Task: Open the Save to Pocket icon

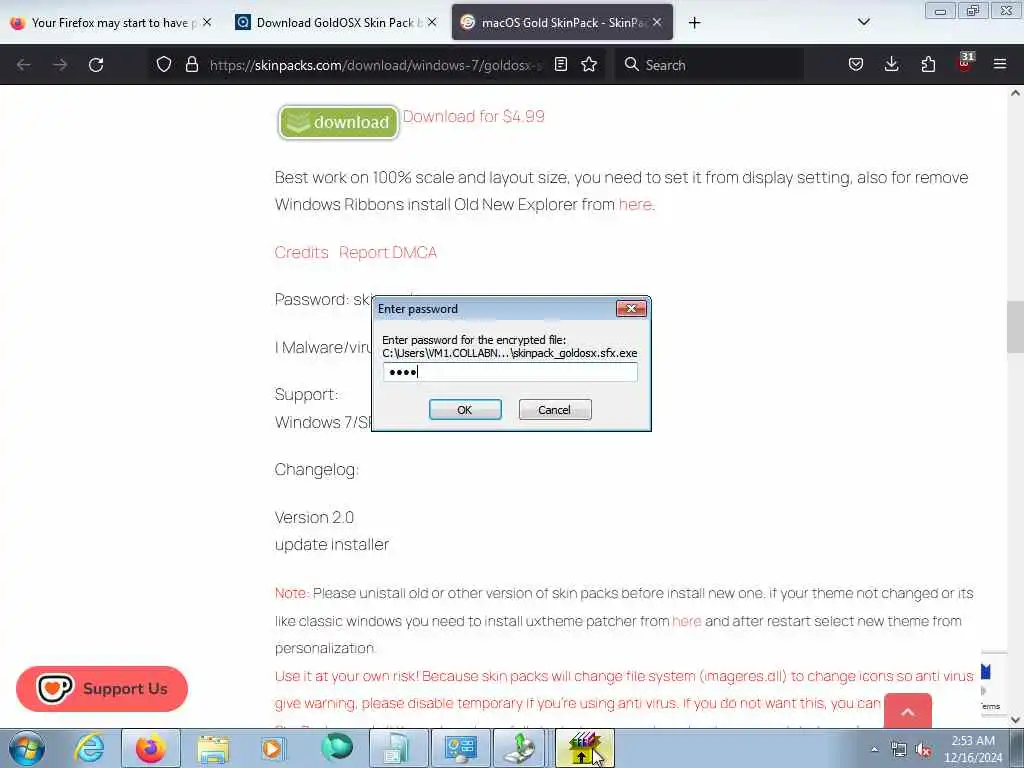Action: click(856, 64)
